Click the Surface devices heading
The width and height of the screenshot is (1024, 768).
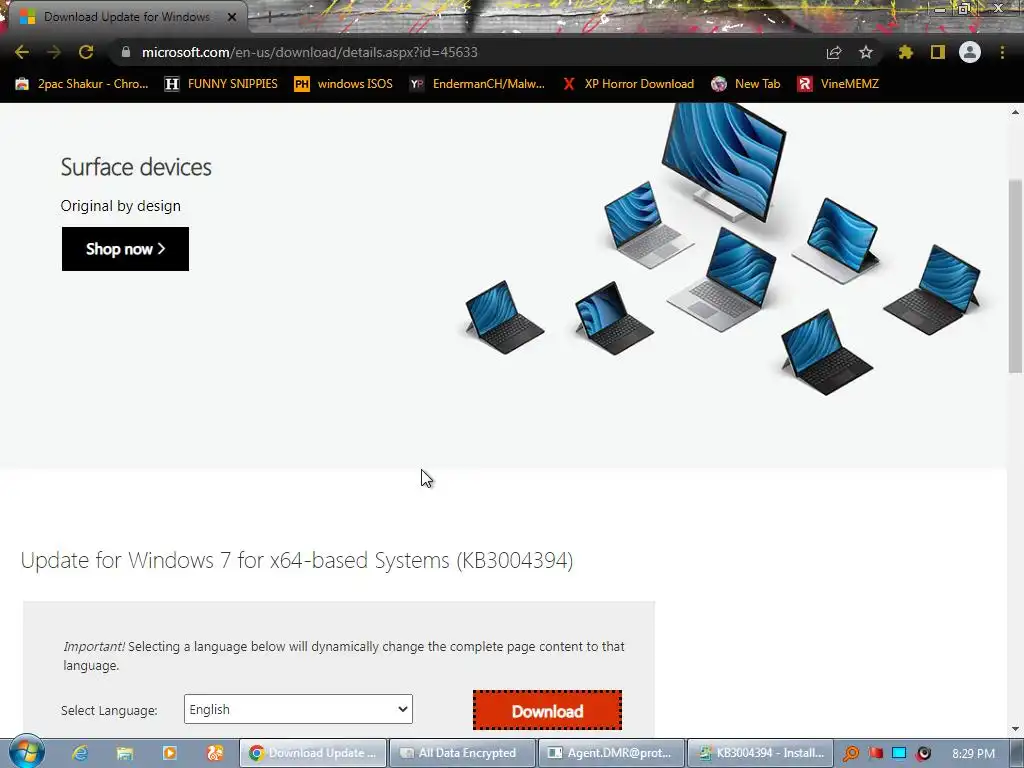click(x=136, y=167)
